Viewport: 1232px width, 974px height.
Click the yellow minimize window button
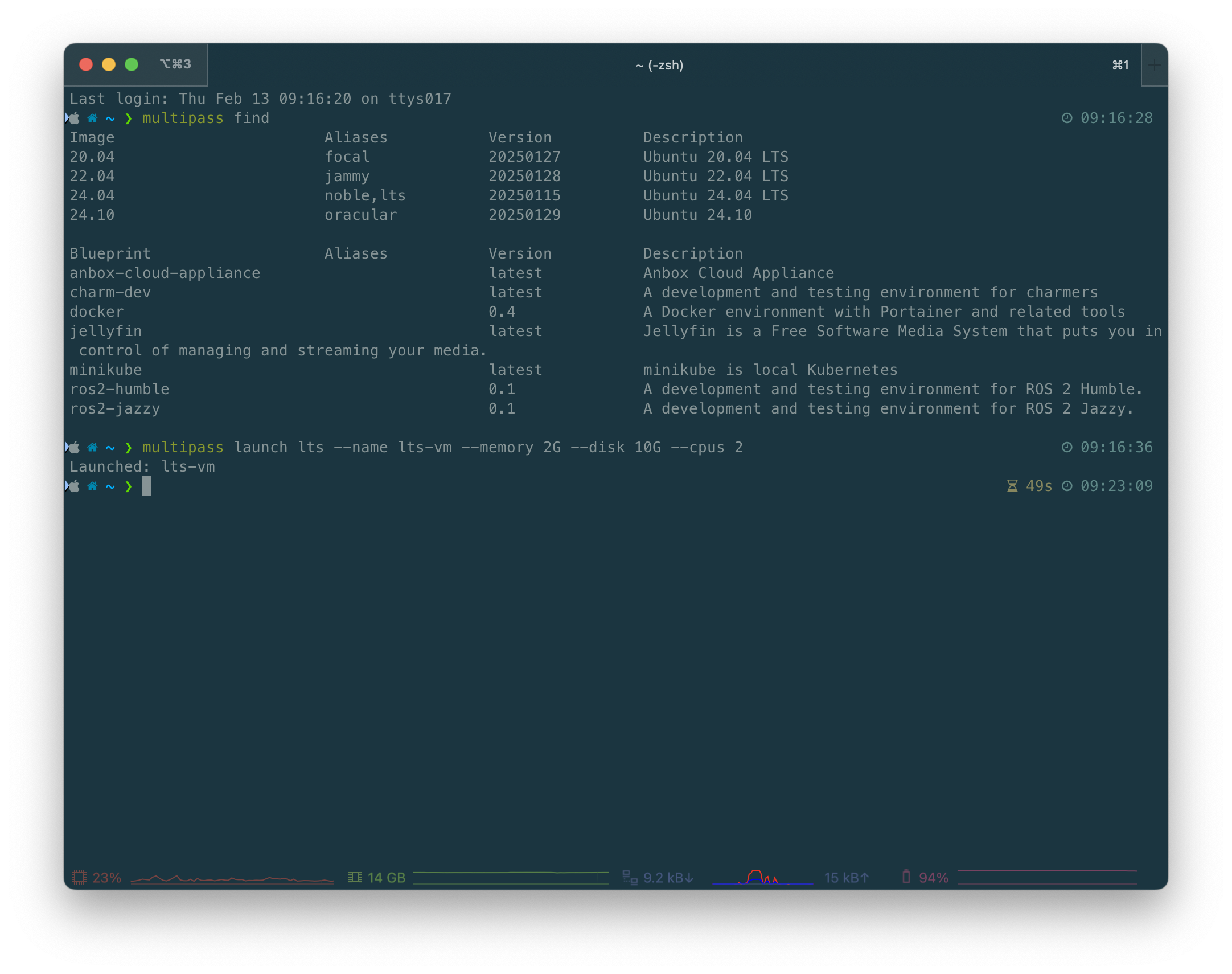coord(109,64)
